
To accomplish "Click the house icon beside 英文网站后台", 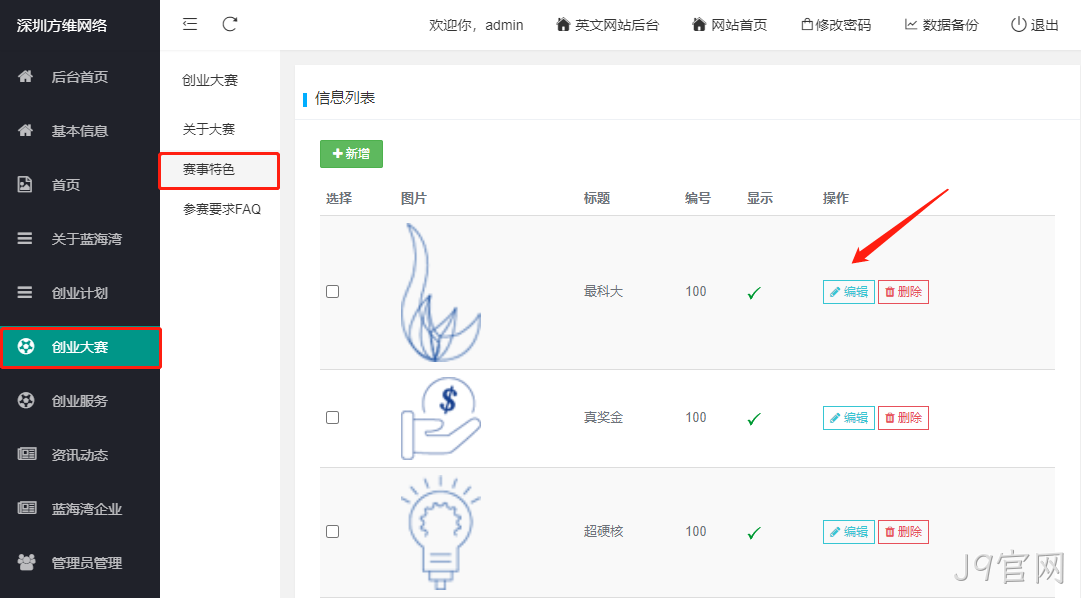I will pos(563,25).
